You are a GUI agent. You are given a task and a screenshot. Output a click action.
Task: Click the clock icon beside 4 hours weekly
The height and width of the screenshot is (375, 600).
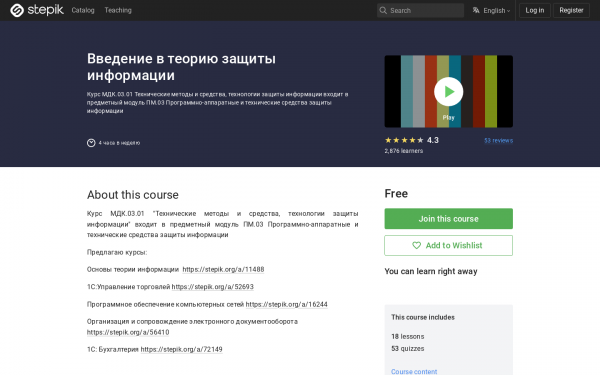coord(91,143)
